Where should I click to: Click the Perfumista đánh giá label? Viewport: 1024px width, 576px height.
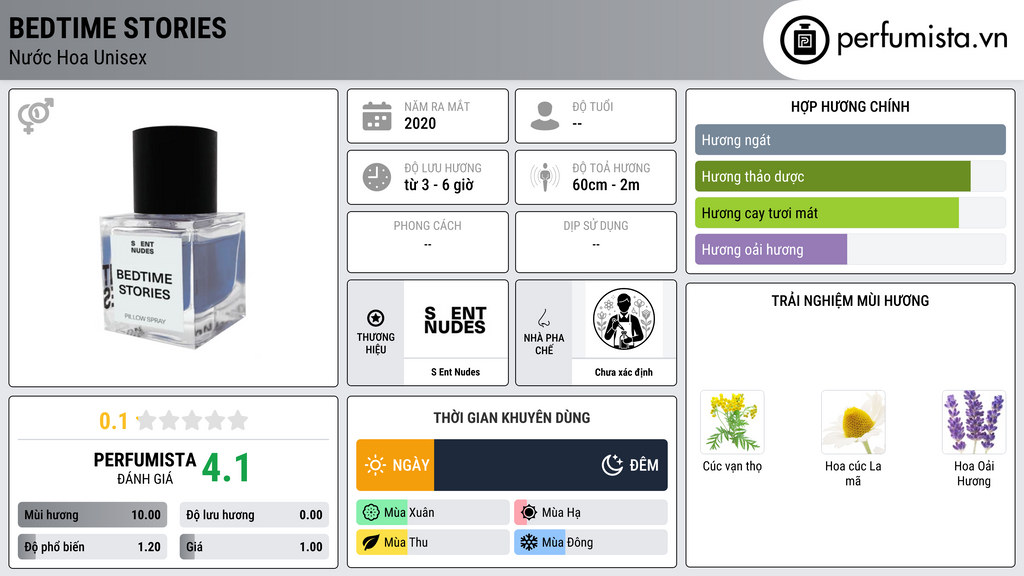point(145,468)
